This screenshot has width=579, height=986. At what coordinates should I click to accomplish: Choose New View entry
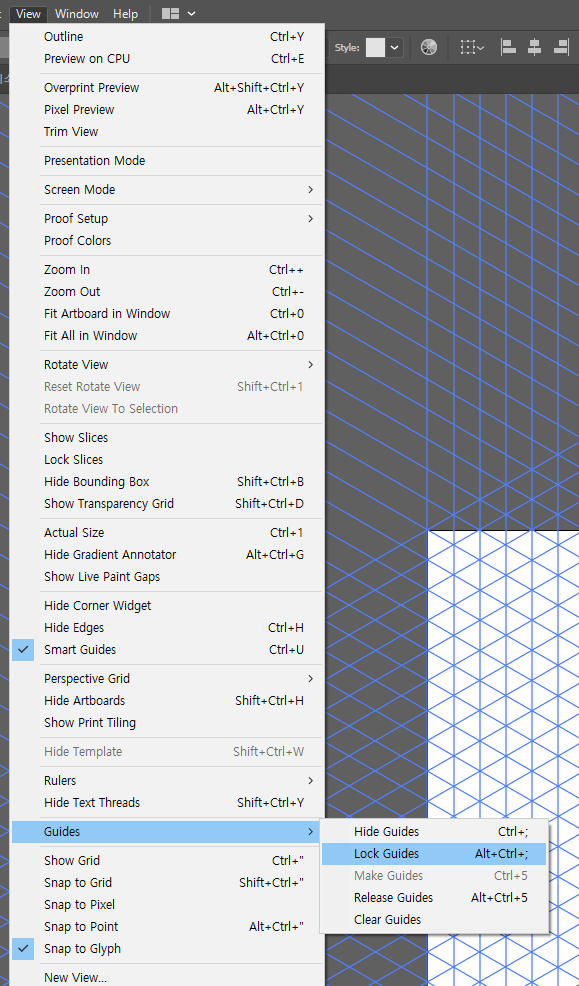[168, 977]
